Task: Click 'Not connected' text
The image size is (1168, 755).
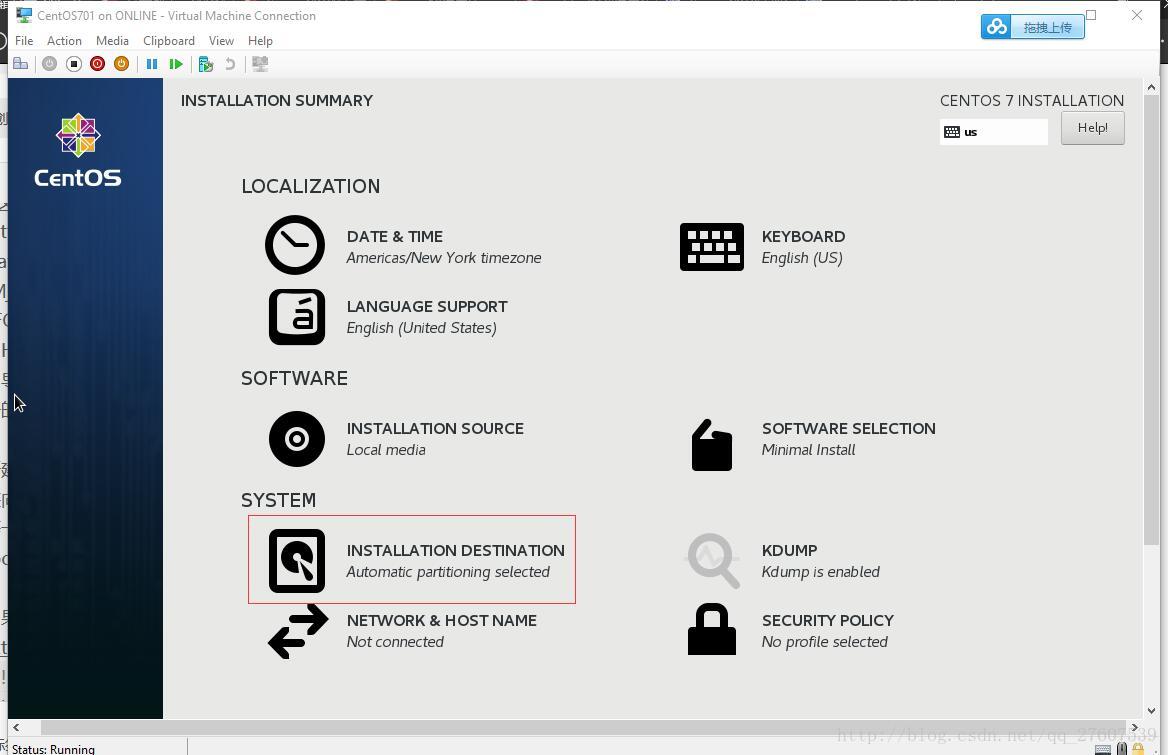Action: pyautogui.click(x=395, y=642)
